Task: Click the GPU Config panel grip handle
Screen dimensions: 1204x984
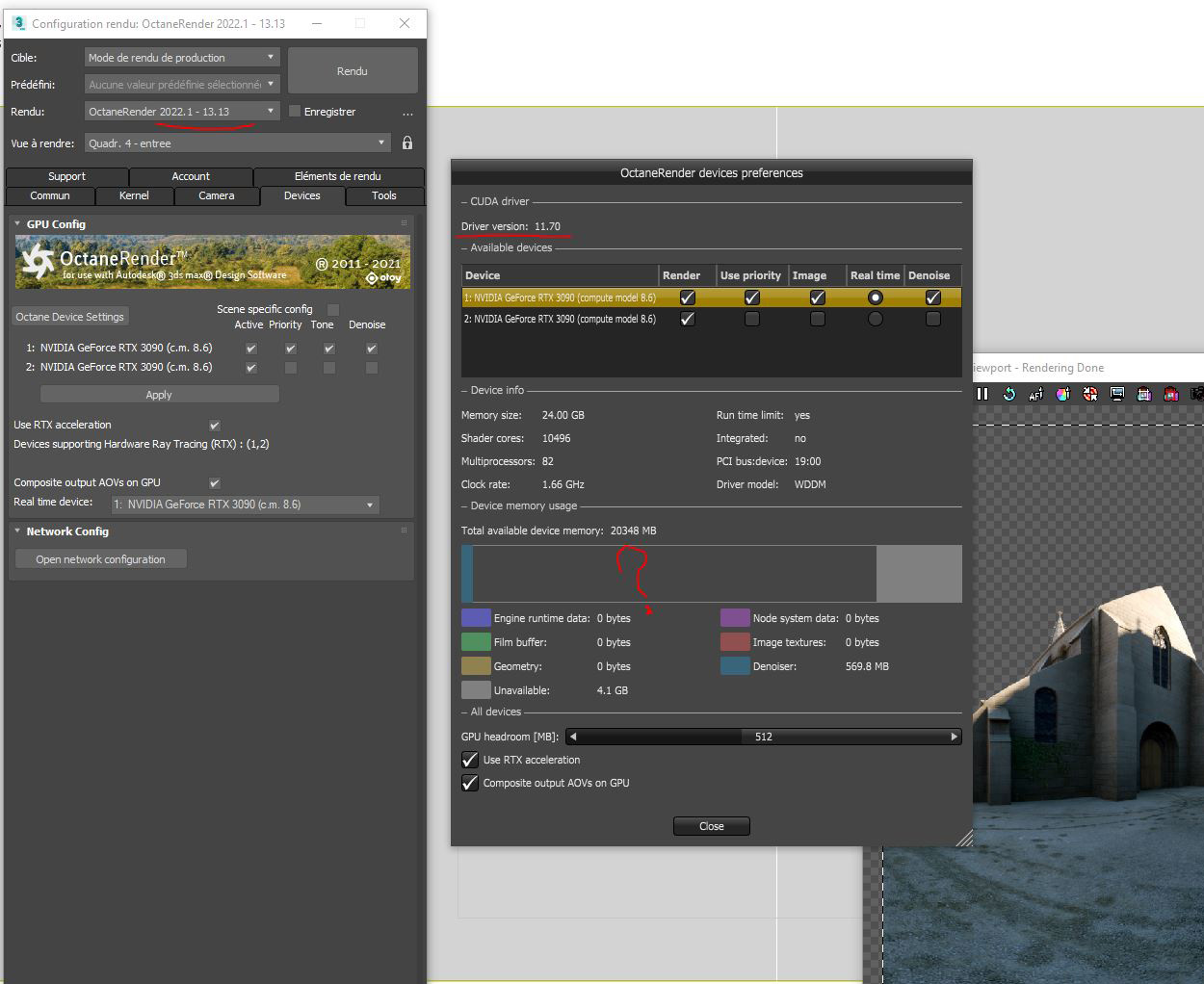Action: click(405, 223)
